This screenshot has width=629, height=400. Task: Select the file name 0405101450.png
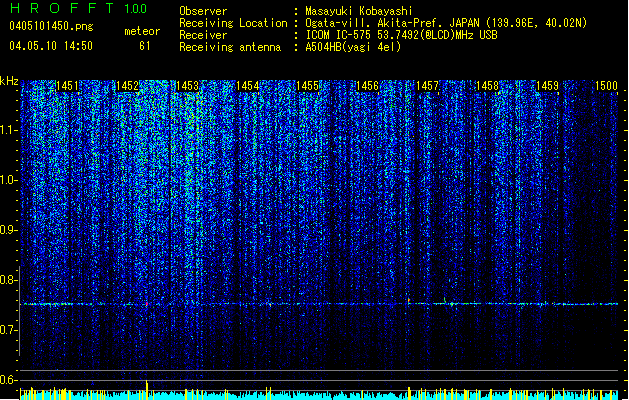coord(51,26)
